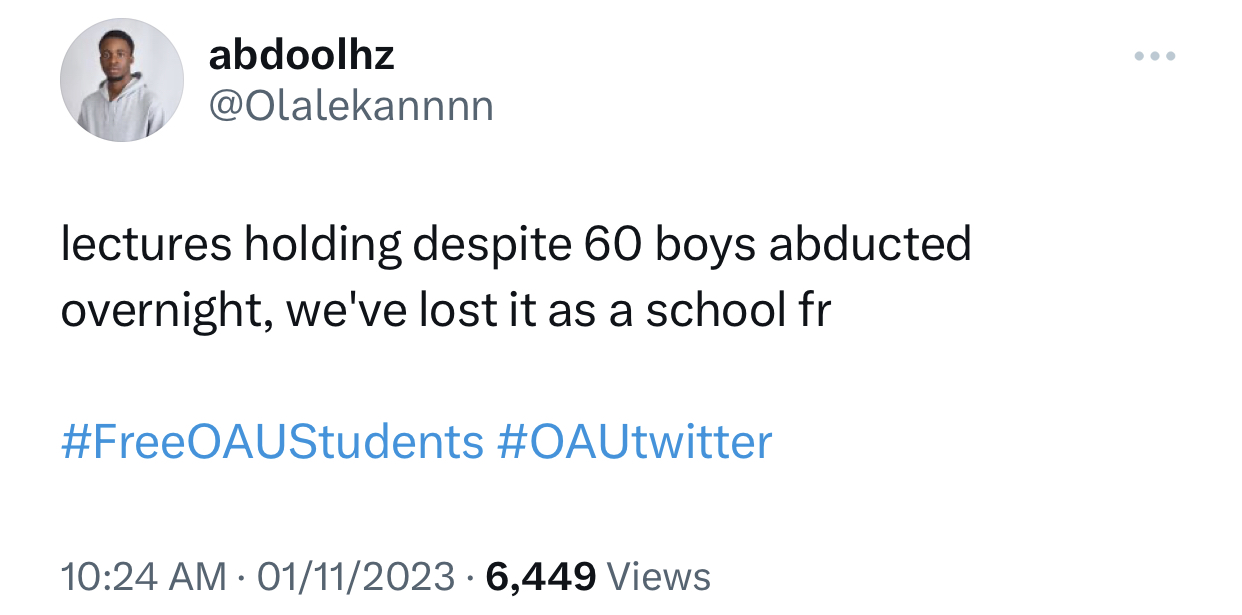1242x615 pixels.
Task: Click the 6,449 view count number
Action: pyautogui.click(x=540, y=576)
